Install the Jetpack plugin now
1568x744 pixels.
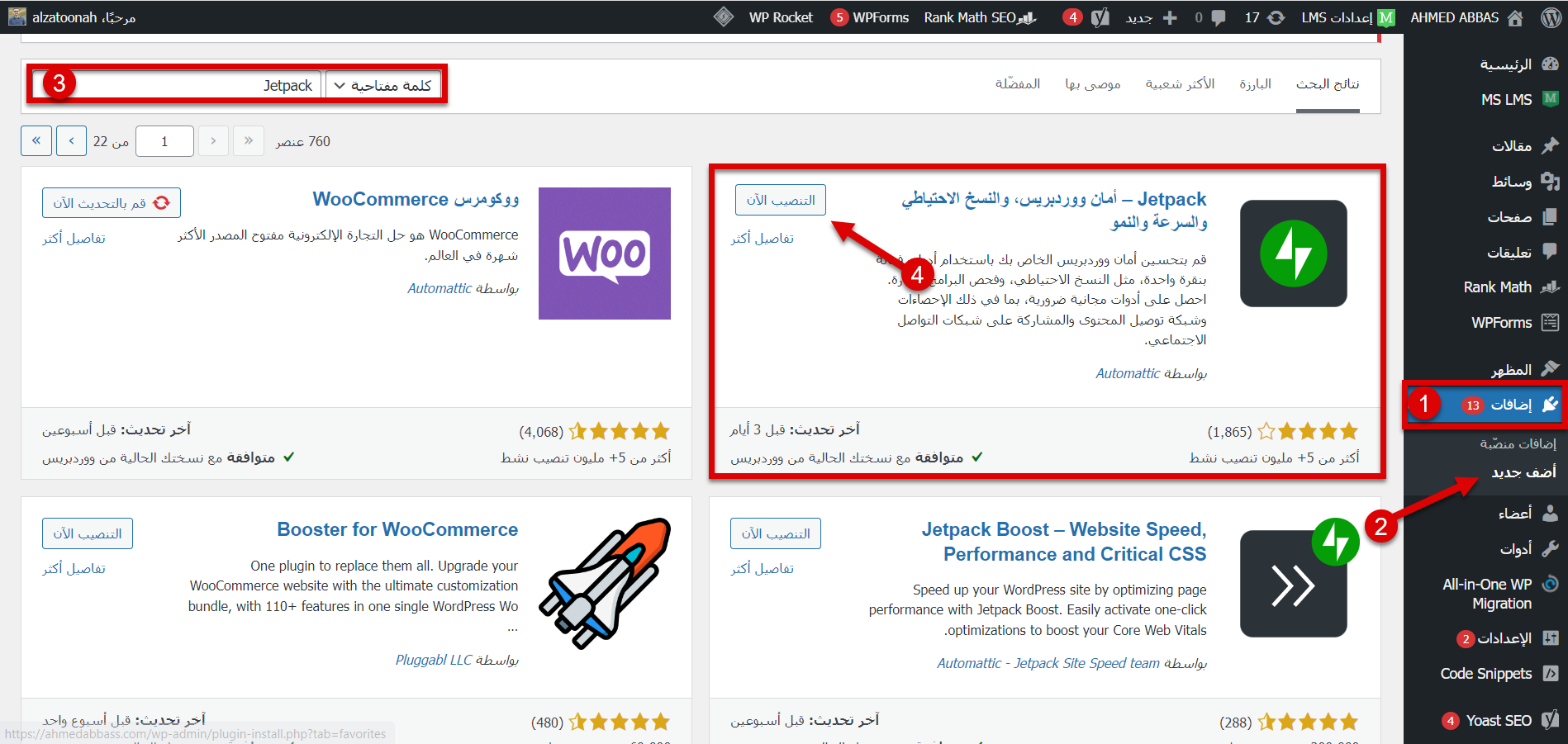(x=780, y=200)
